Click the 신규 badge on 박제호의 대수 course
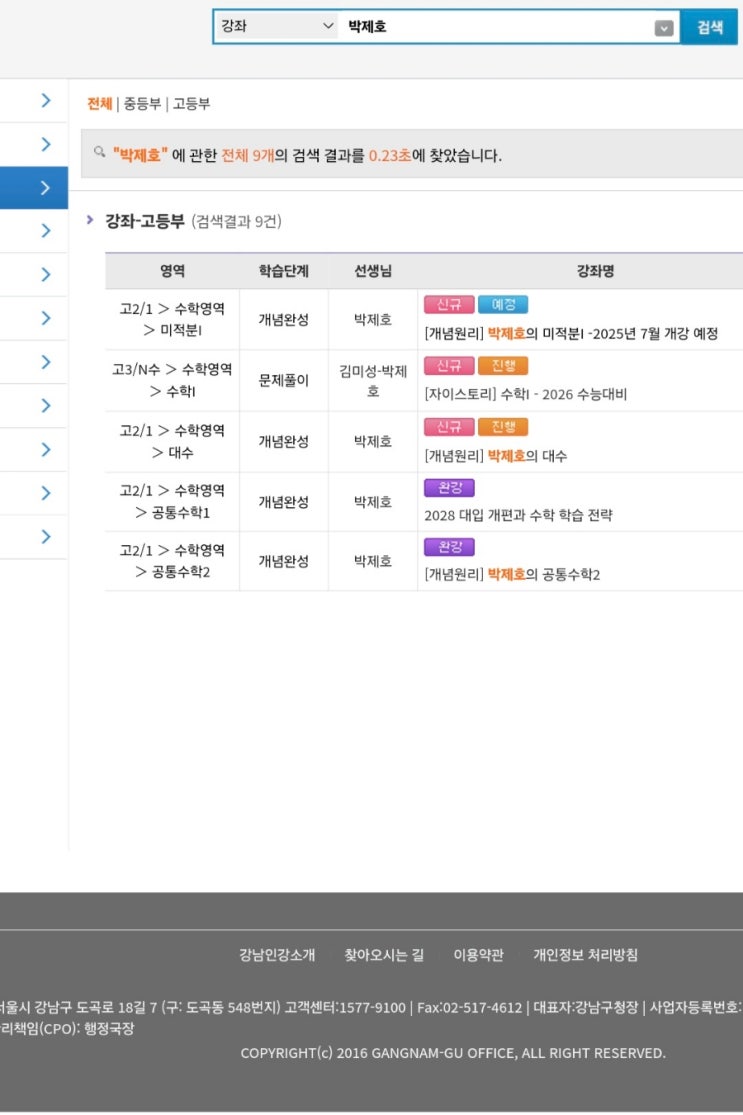The image size is (743, 1115). (449, 427)
